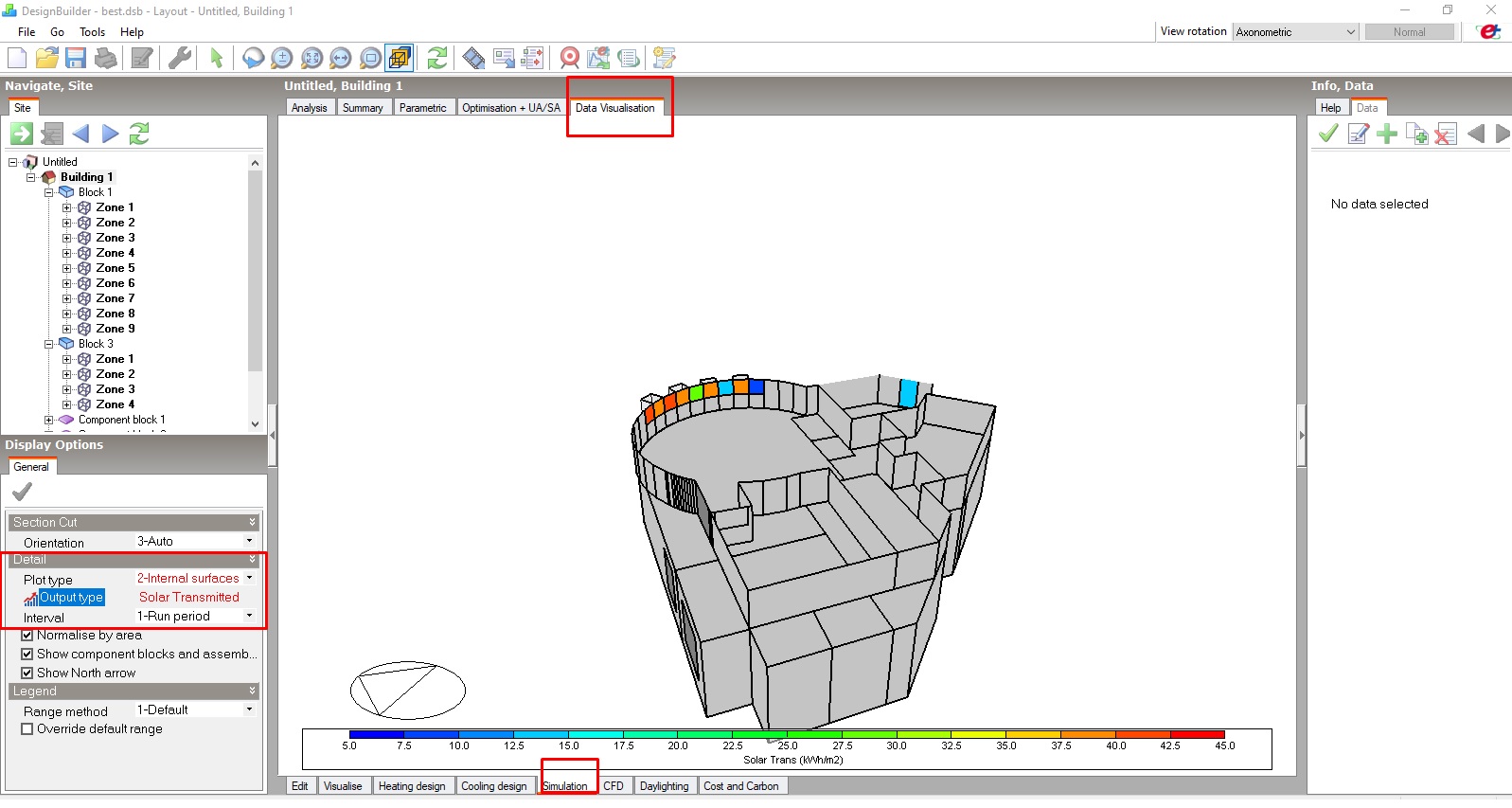The width and height of the screenshot is (1512, 808).
Task: Open the Range method Default dropdown
Action: (x=249, y=709)
